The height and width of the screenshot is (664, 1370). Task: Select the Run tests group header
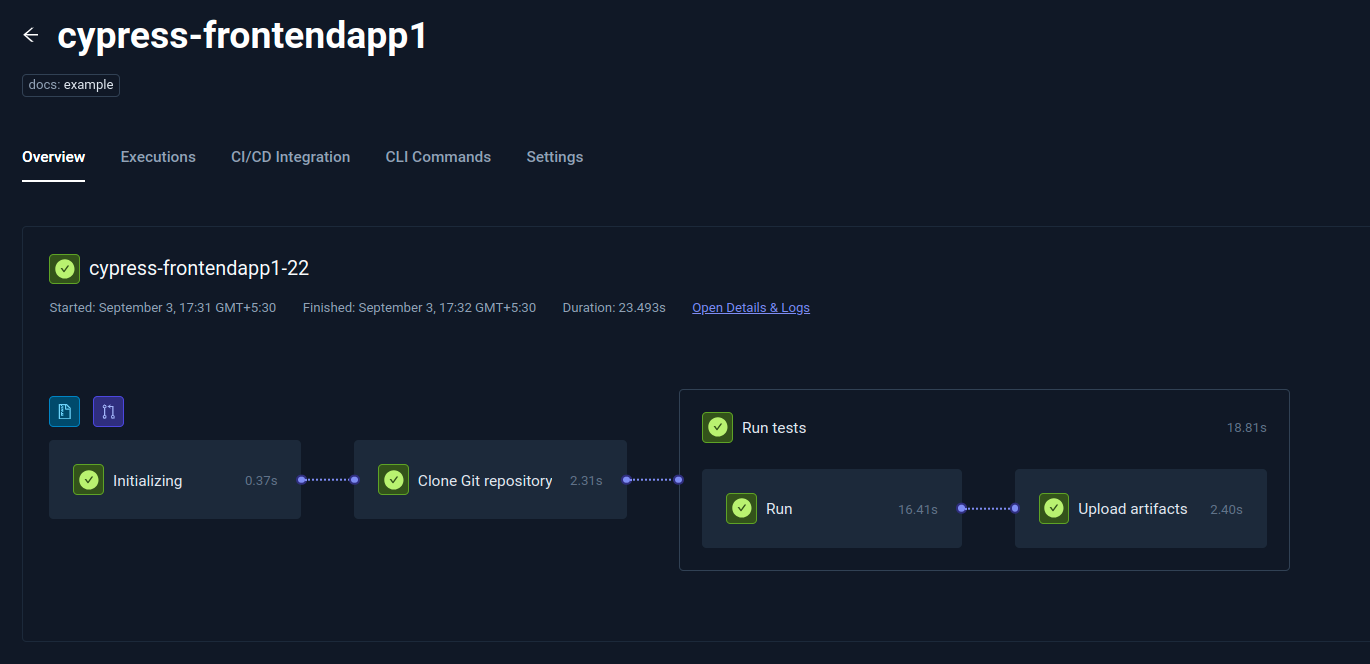tap(984, 428)
